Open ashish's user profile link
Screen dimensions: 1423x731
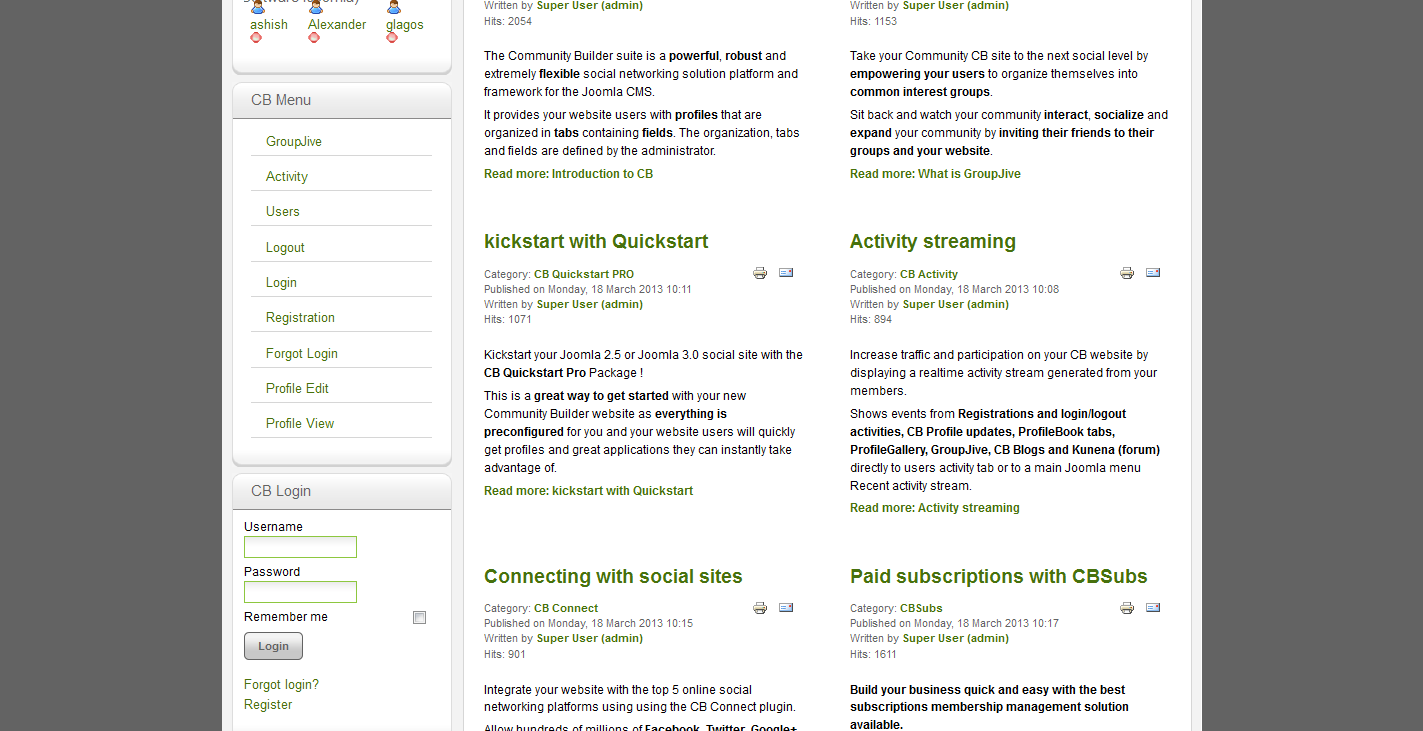269,24
